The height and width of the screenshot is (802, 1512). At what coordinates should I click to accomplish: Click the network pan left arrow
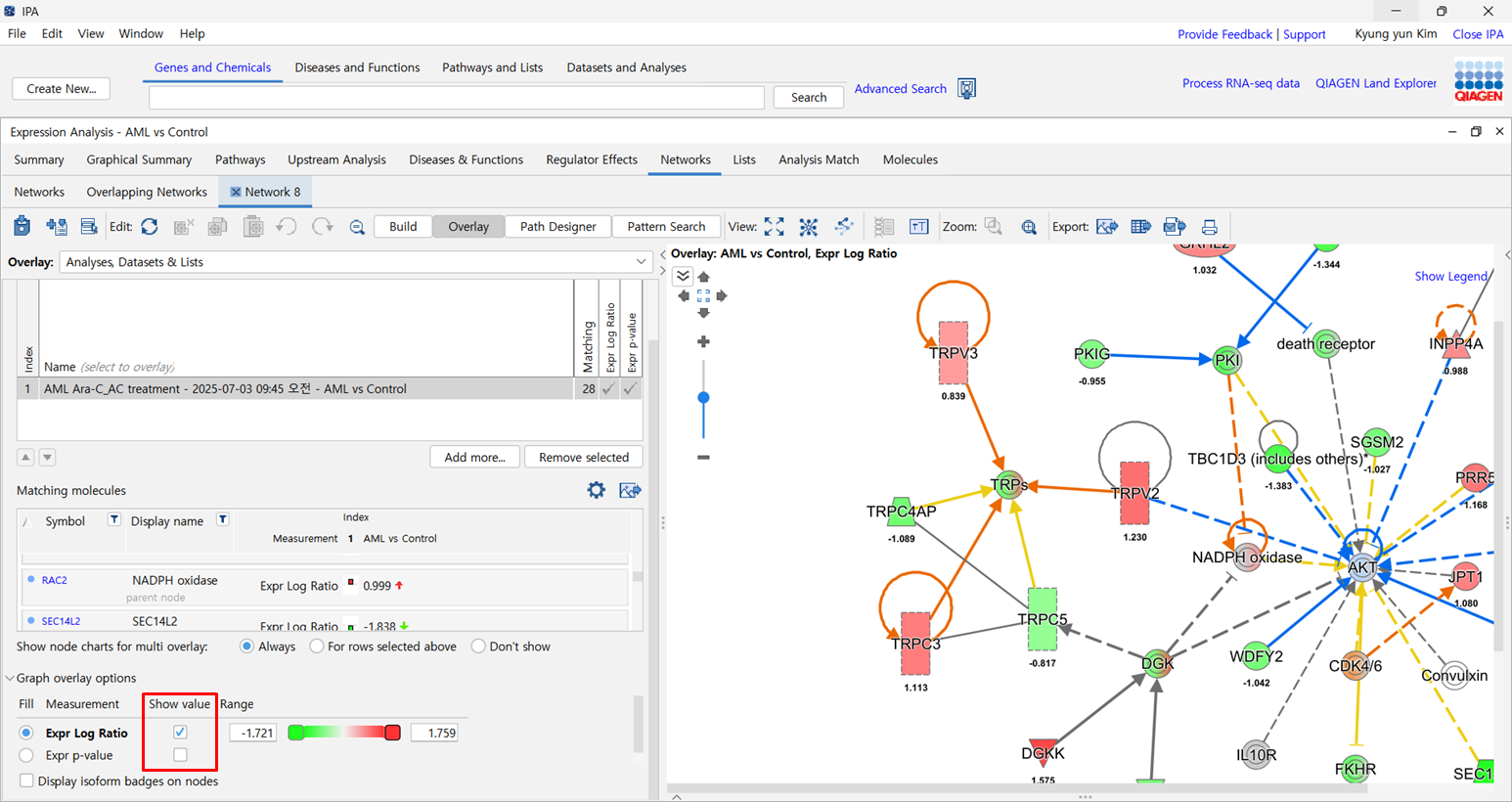pos(684,295)
